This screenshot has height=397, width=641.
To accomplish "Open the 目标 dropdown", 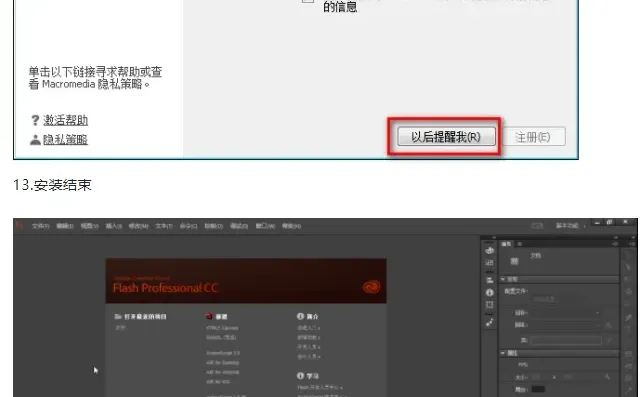I will tap(565, 313).
